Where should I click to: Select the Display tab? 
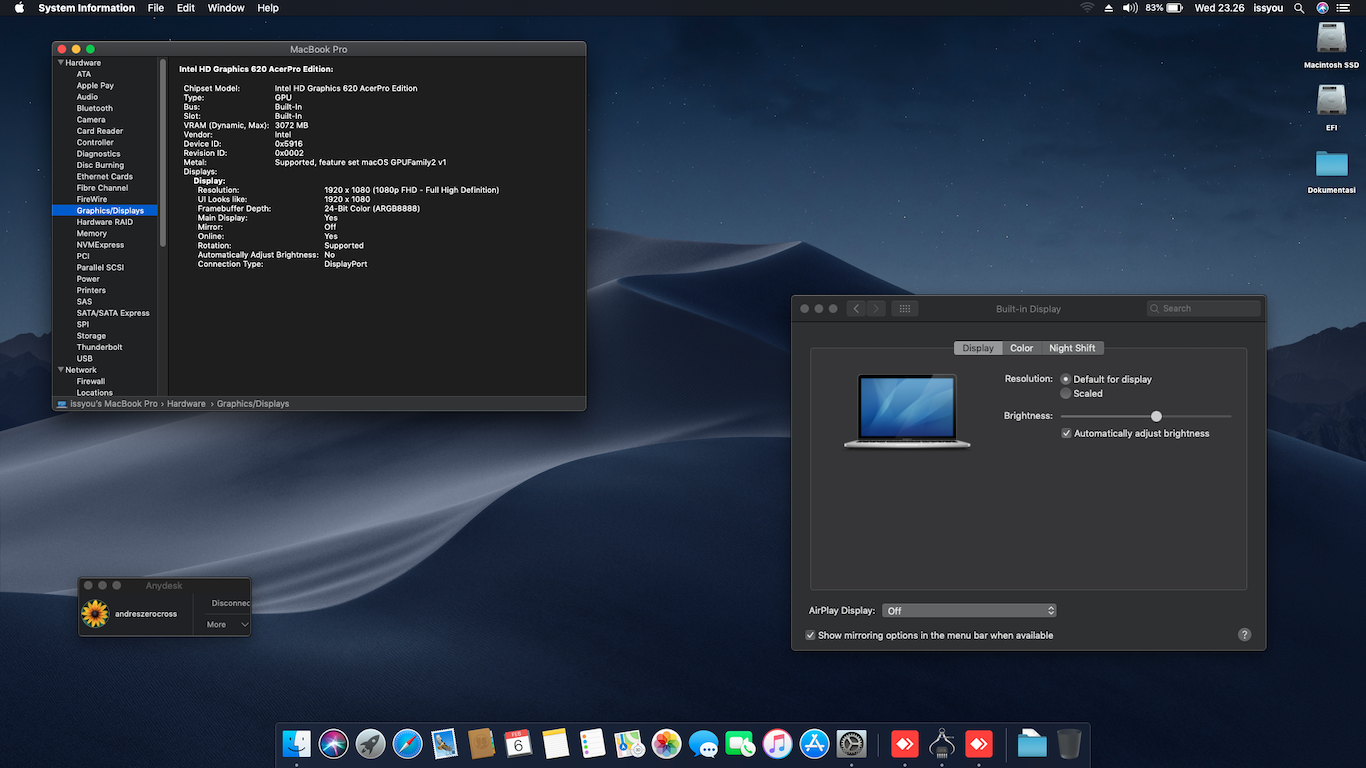pyautogui.click(x=978, y=348)
